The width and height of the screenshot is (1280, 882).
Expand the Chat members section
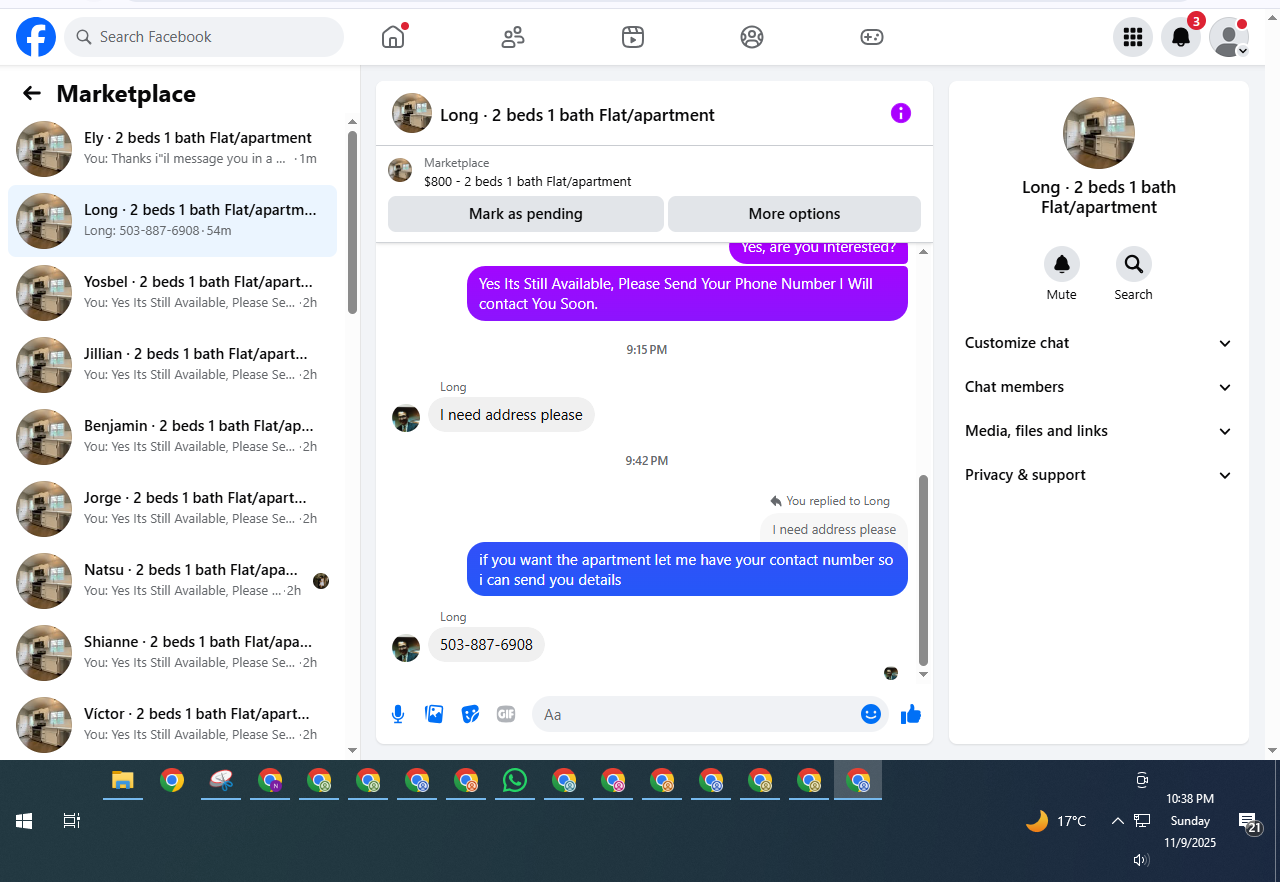1099,387
